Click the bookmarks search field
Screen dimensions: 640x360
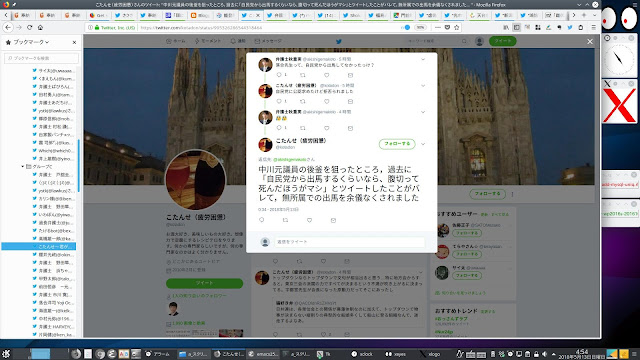[41, 58]
